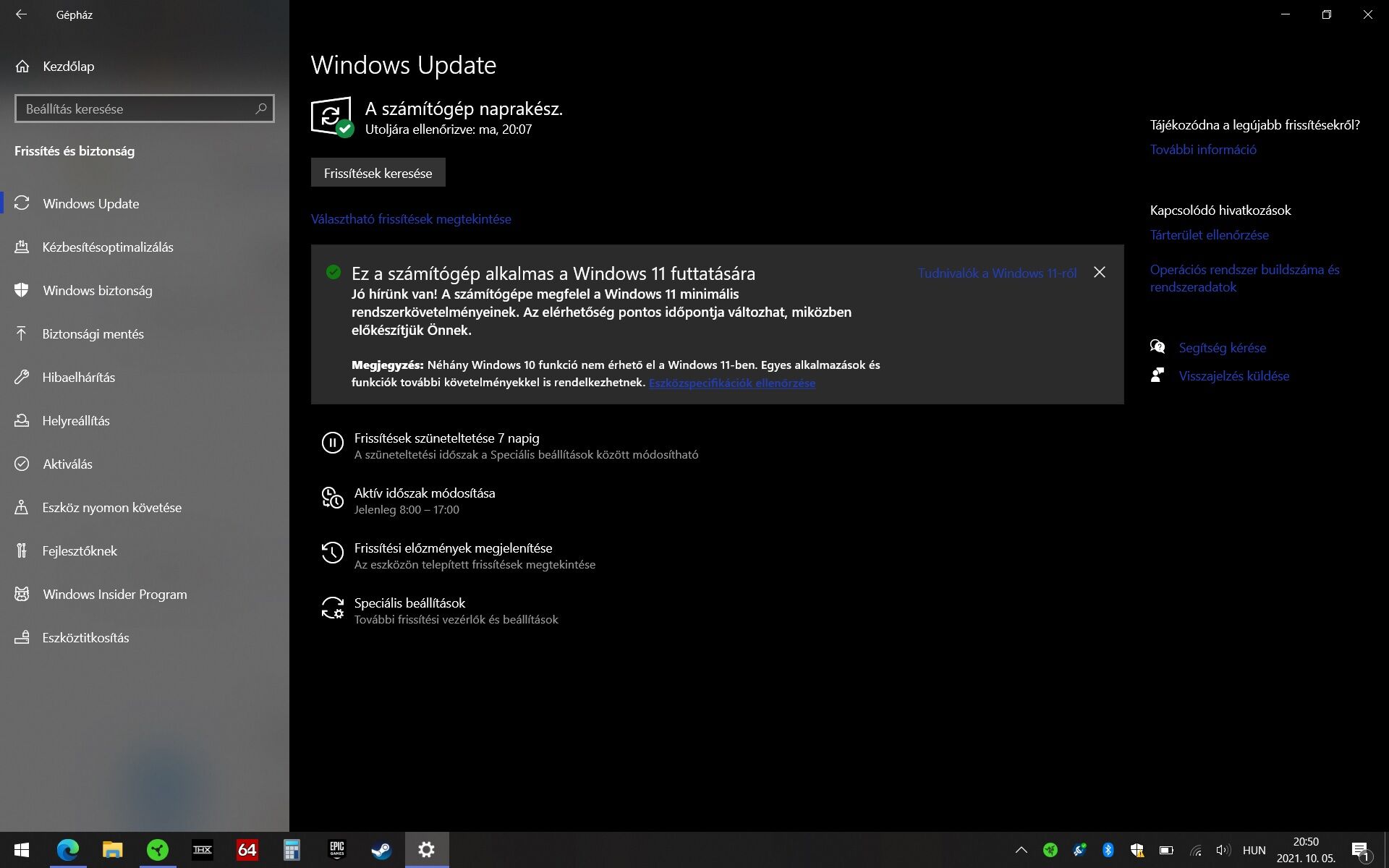
Task: Click the pause updates icon
Action: [x=332, y=443]
